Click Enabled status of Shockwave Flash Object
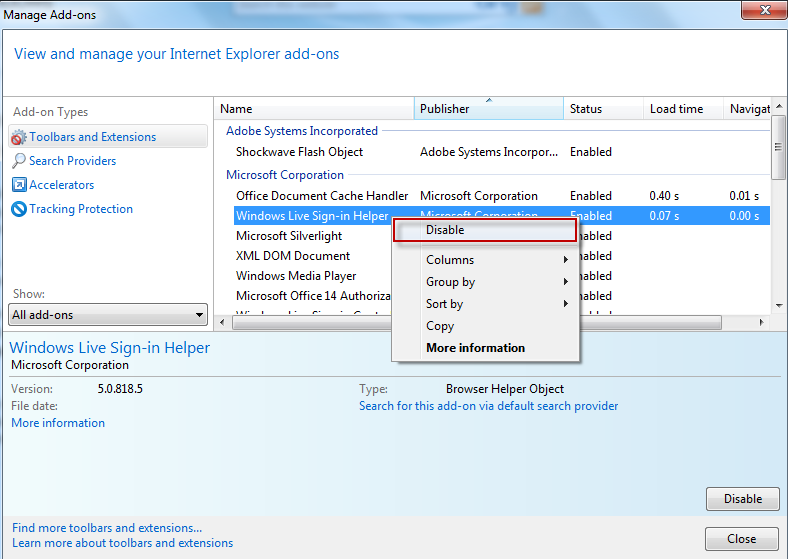 [x=591, y=152]
